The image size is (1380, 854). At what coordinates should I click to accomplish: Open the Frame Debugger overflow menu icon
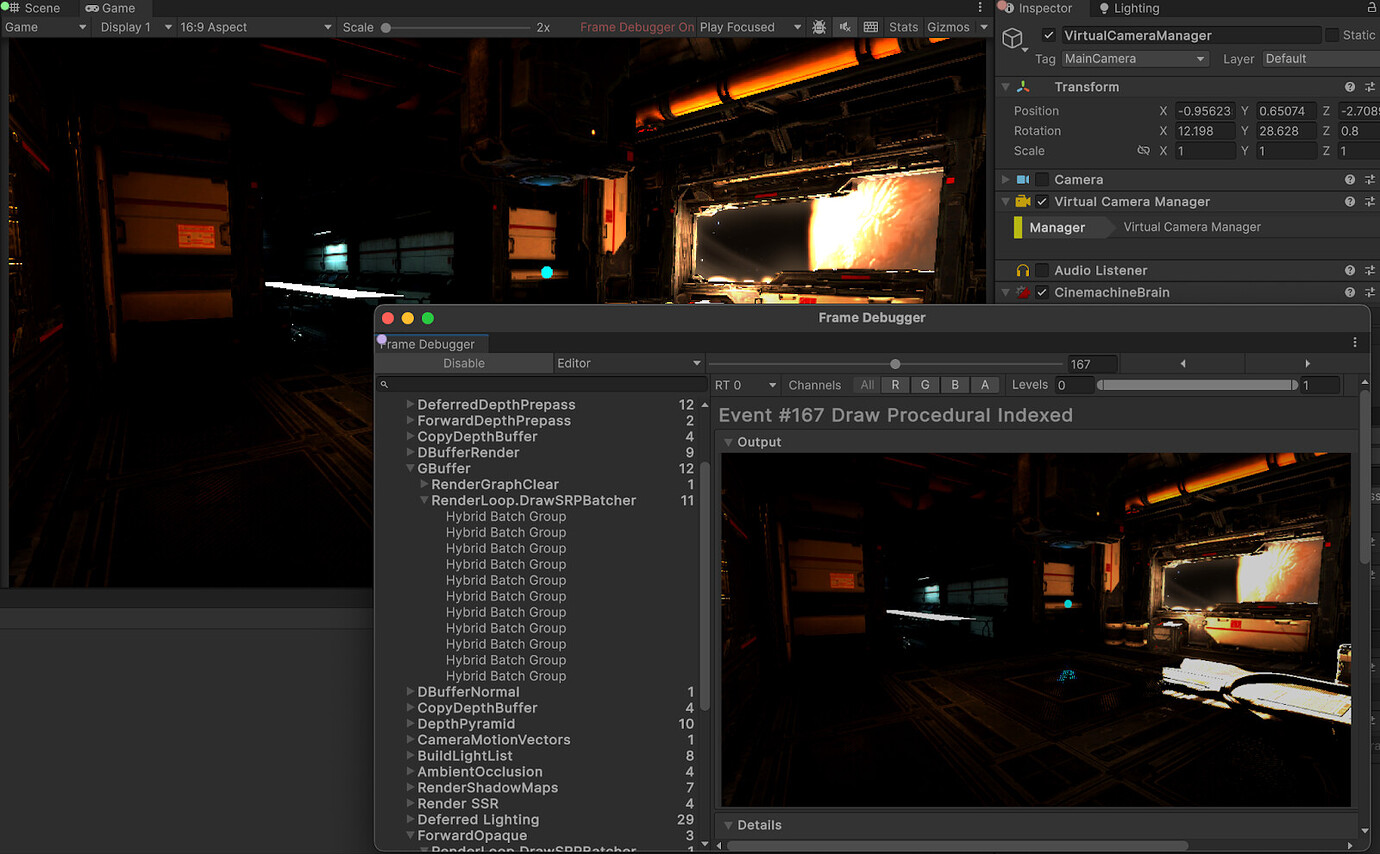coord(1356,342)
